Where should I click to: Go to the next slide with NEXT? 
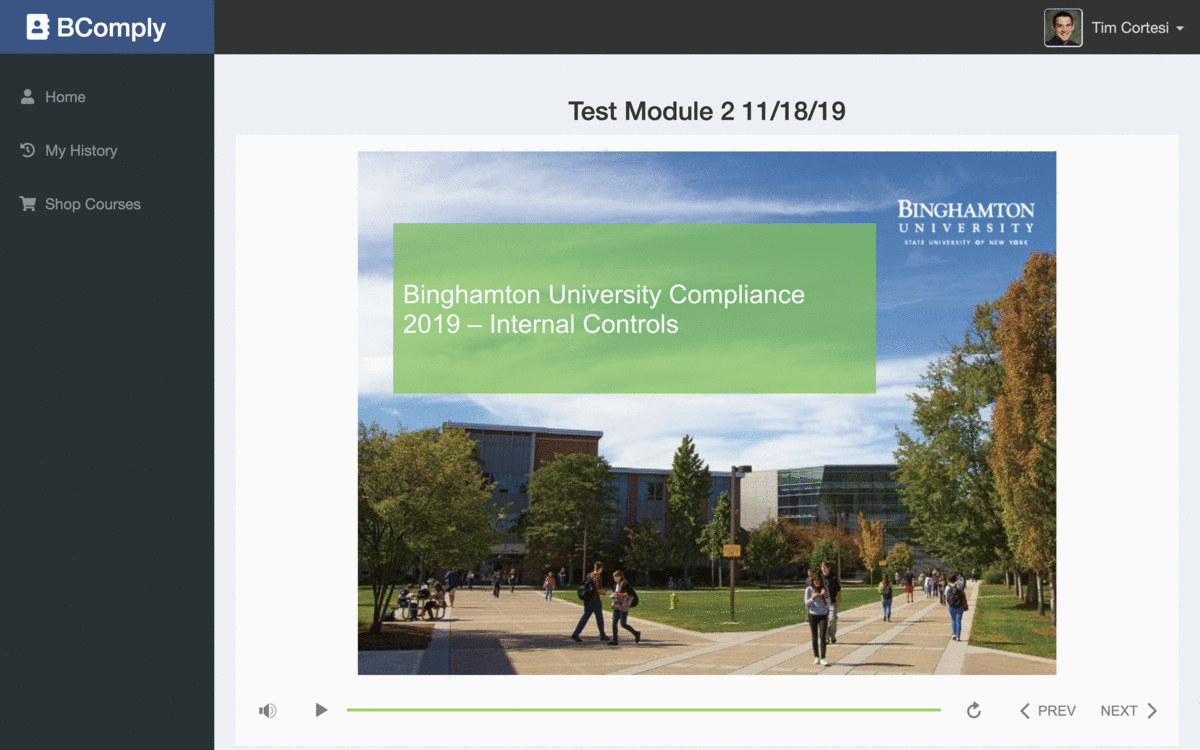(1129, 711)
